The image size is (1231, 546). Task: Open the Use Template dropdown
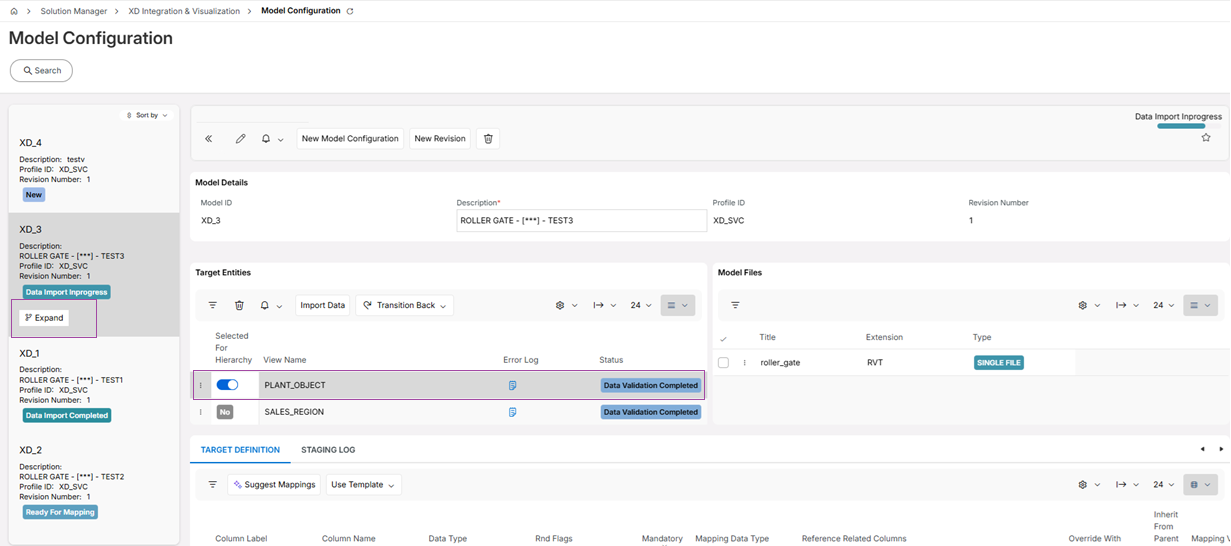[363, 485]
